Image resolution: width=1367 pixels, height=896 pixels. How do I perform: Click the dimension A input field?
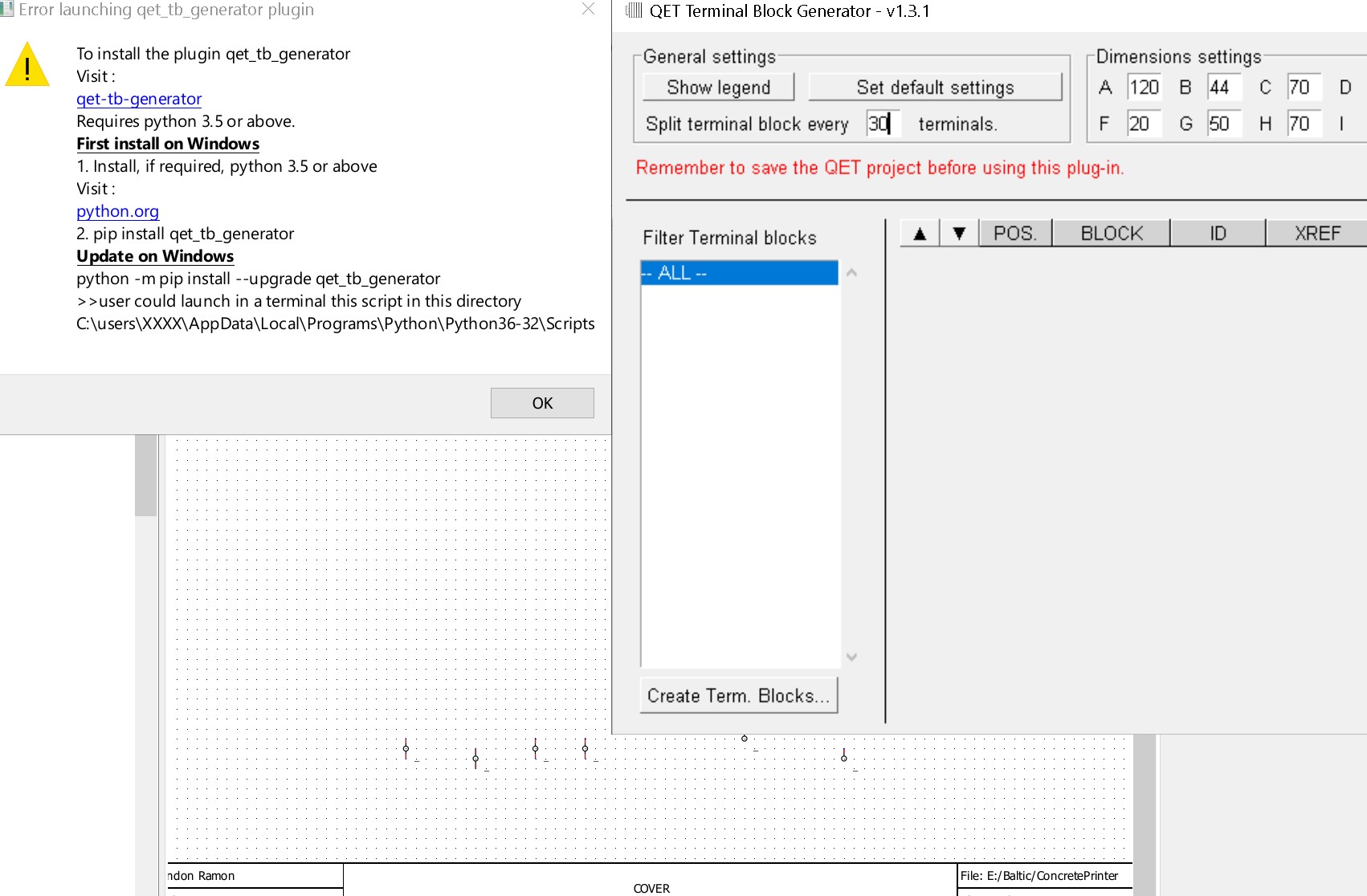click(1144, 88)
